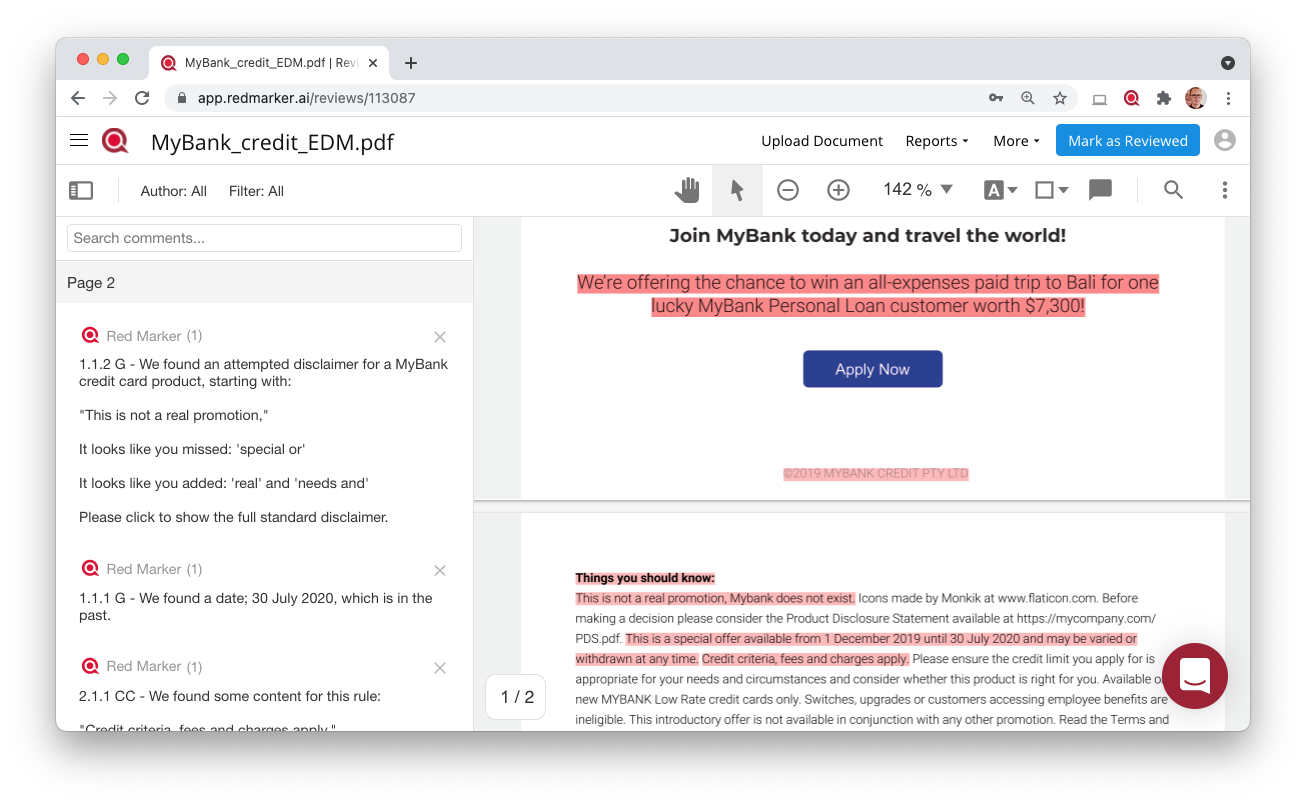1306x805 pixels.
Task: Dismiss the 1.1.1 G date comment
Action: click(x=440, y=570)
